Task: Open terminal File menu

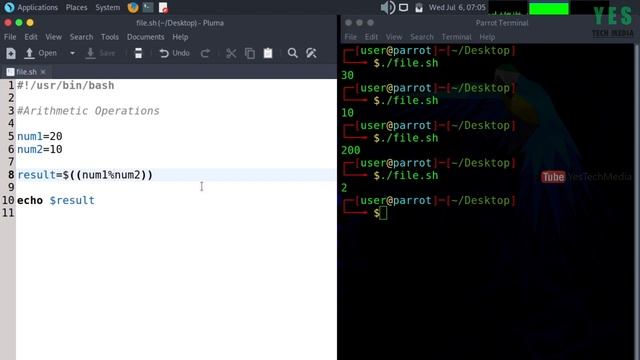Action: click(351, 37)
